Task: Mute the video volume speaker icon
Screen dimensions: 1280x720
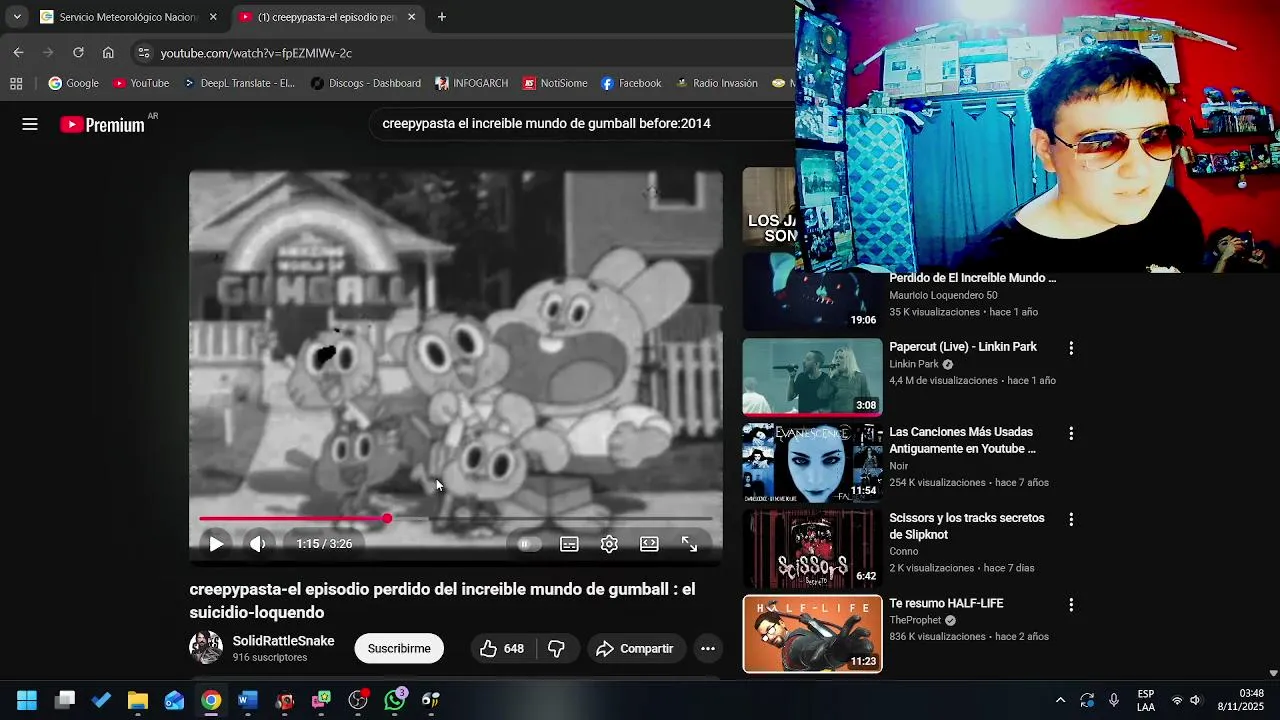Action: coord(258,544)
